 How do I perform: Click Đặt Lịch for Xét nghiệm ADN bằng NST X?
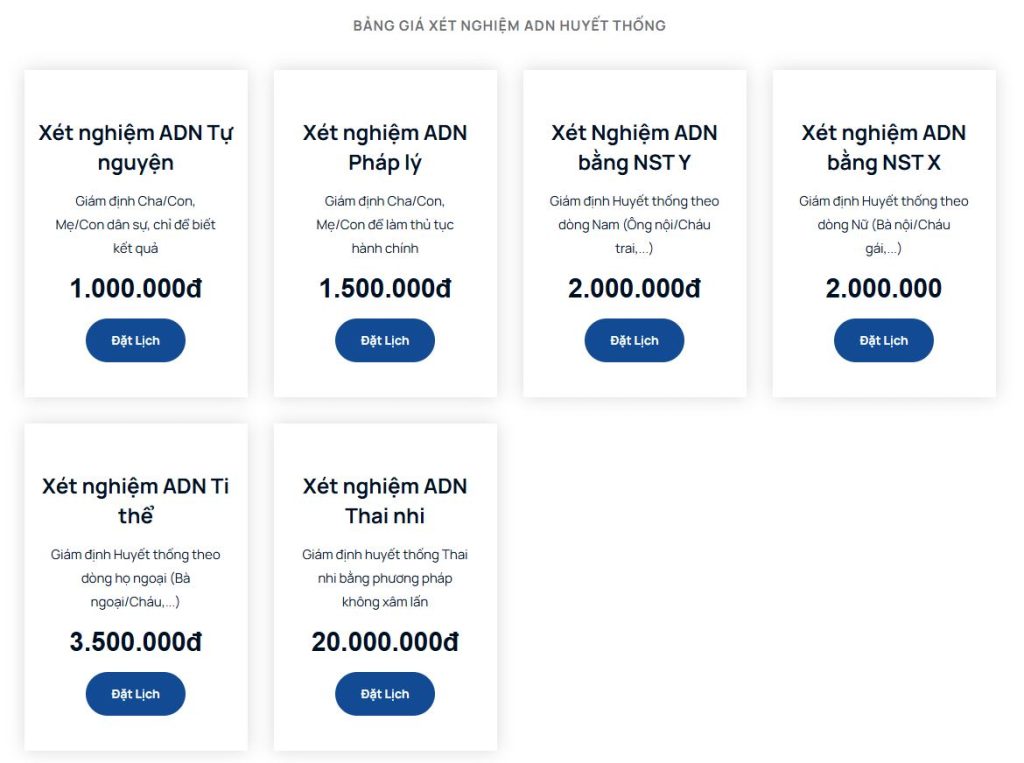(x=883, y=340)
